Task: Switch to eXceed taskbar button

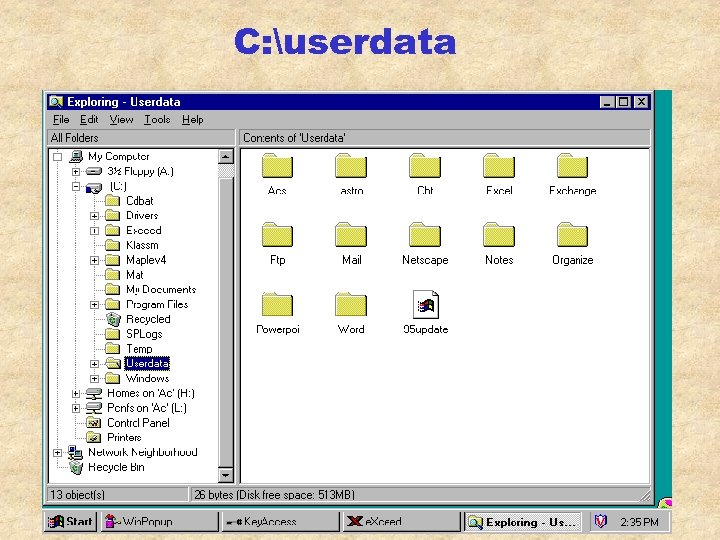Action: point(401,522)
